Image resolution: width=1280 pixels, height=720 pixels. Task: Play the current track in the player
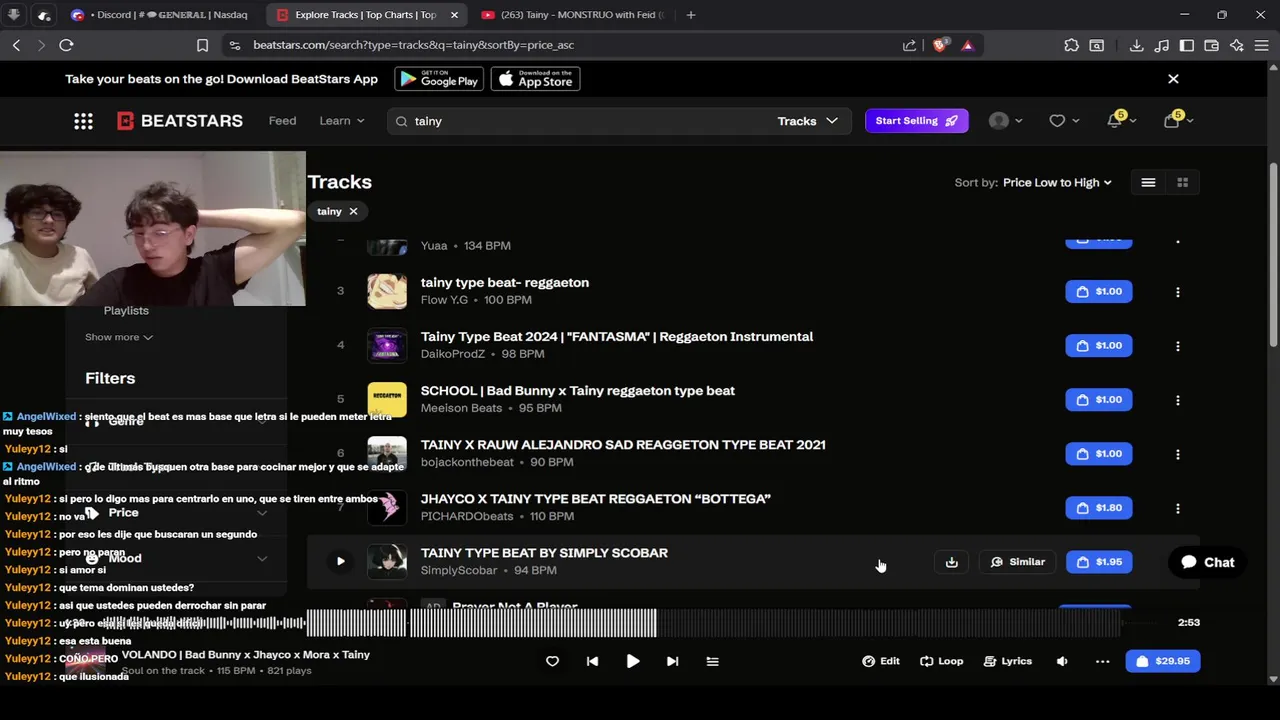coord(633,661)
